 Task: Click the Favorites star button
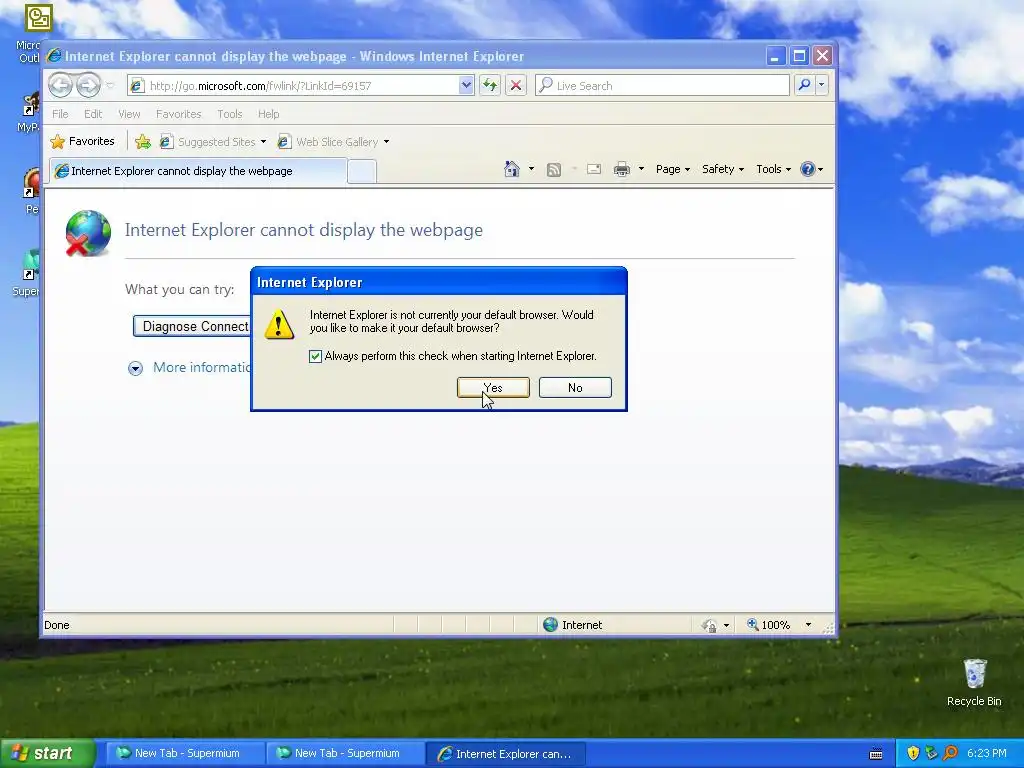pyautogui.click(x=82, y=141)
